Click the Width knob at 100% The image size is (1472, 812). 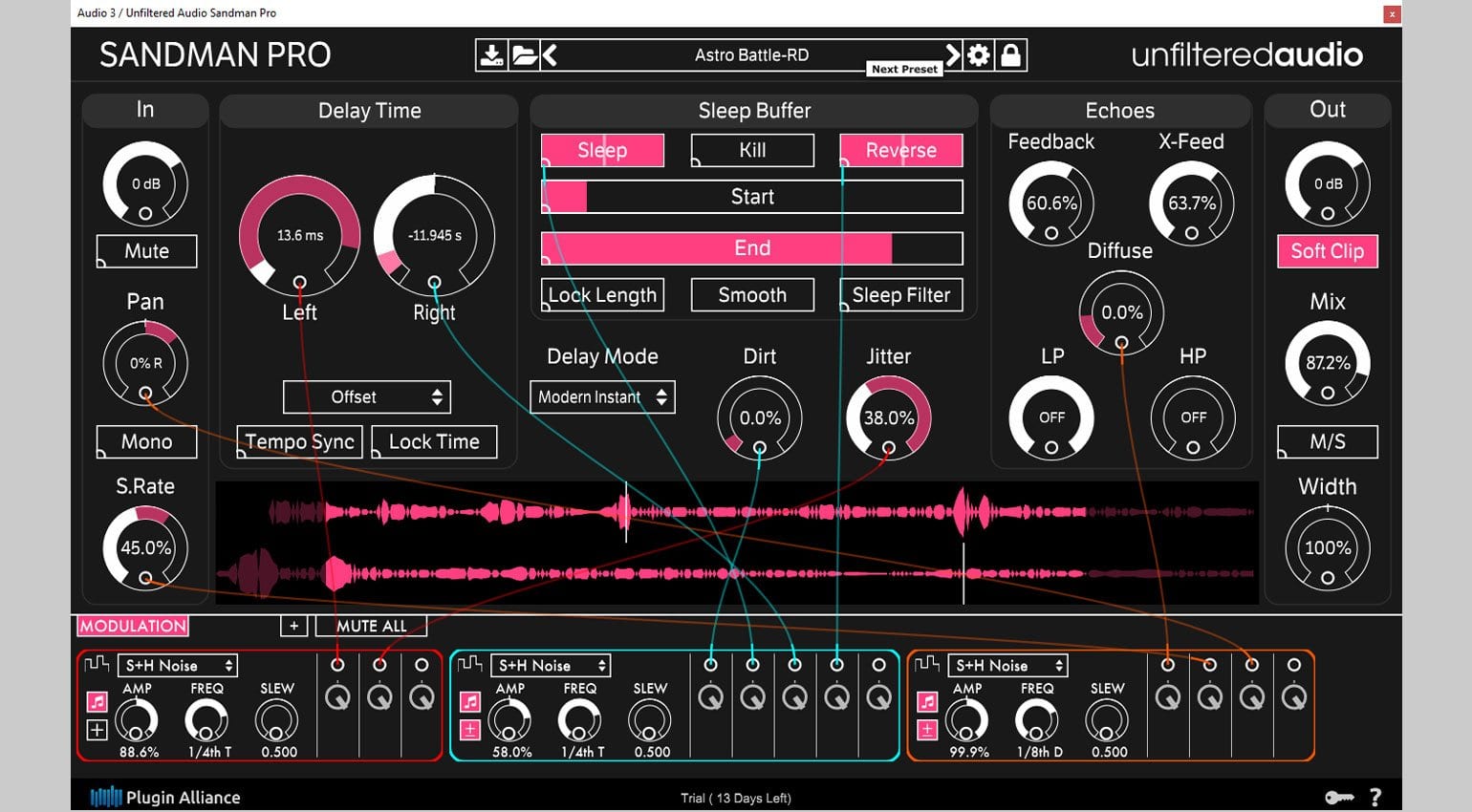click(x=1328, y=547)
